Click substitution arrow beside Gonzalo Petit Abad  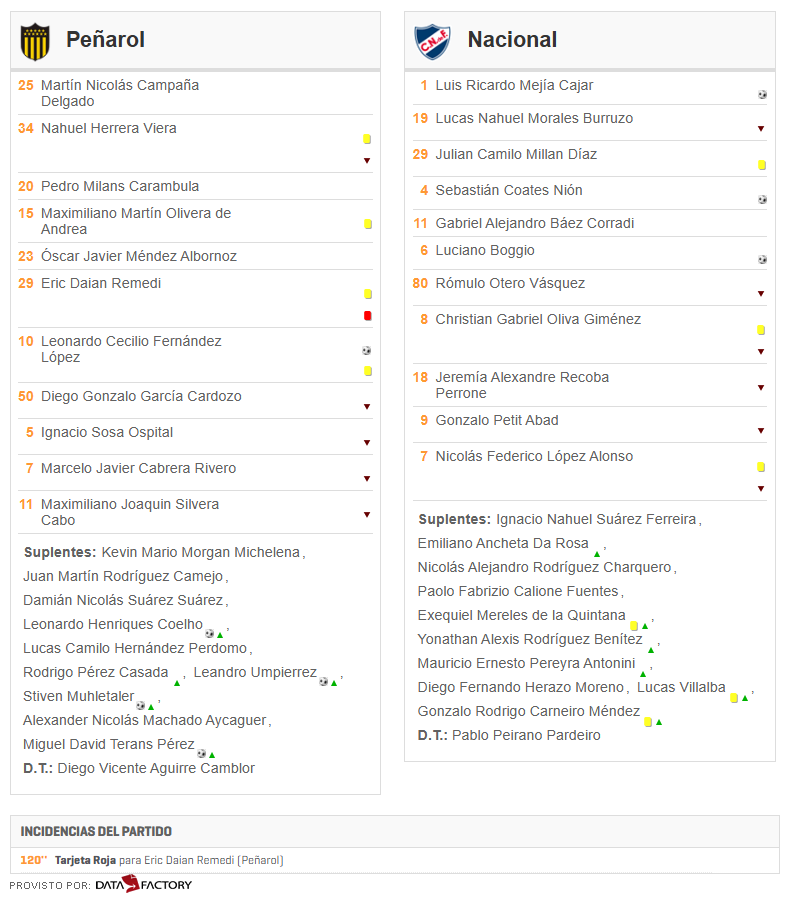761,430
